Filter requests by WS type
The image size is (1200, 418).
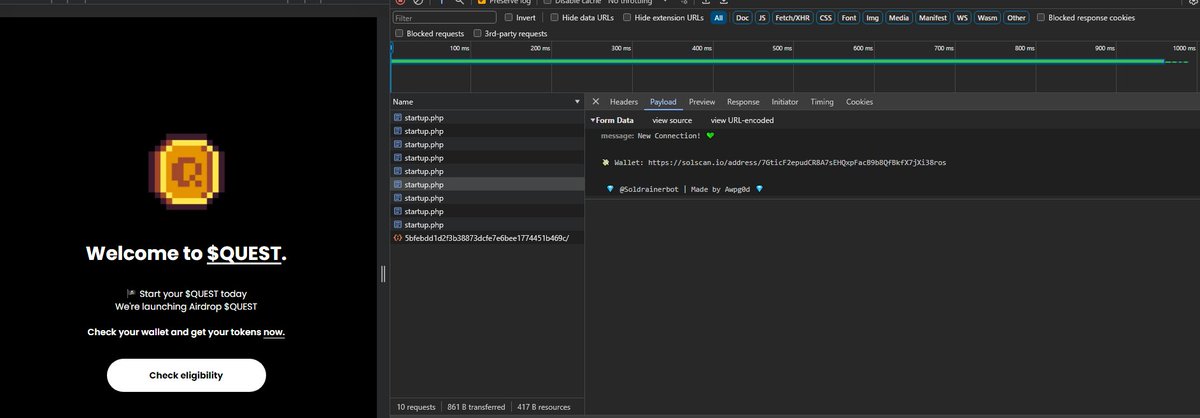962,18
